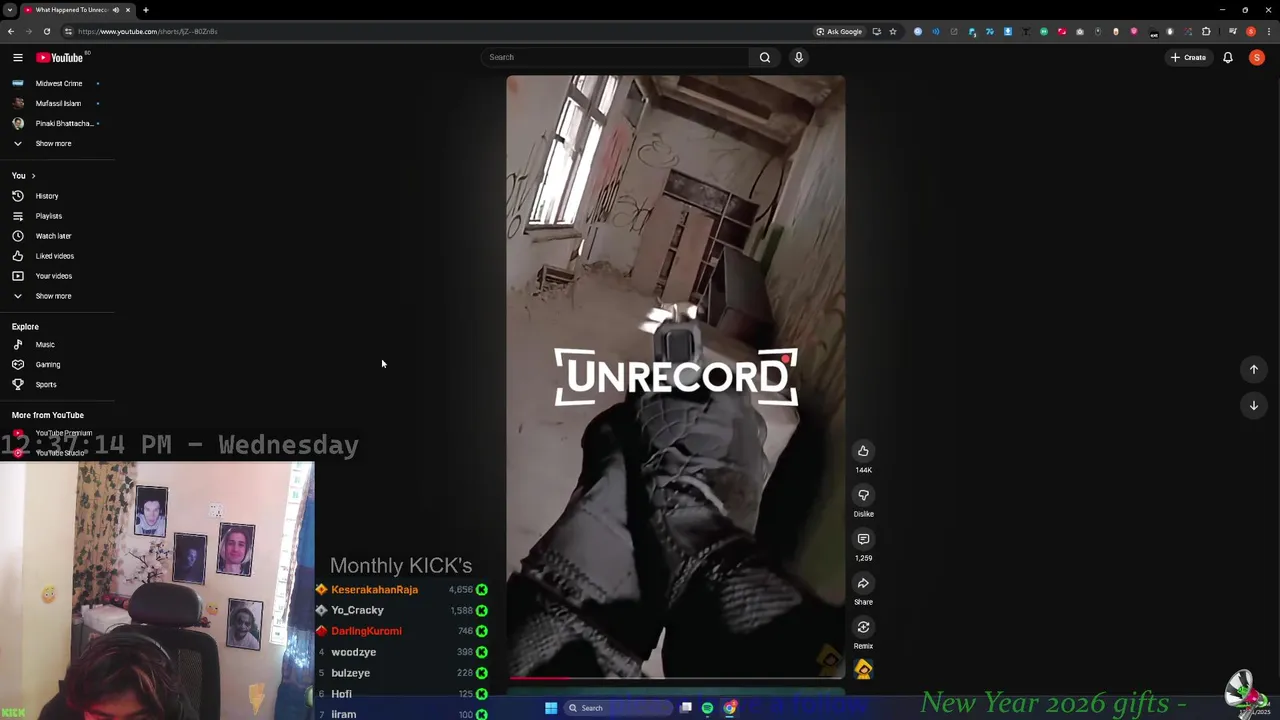Open YouTube notifications bell
This screenshot has height=720, width=1280.
point(1228,57)
